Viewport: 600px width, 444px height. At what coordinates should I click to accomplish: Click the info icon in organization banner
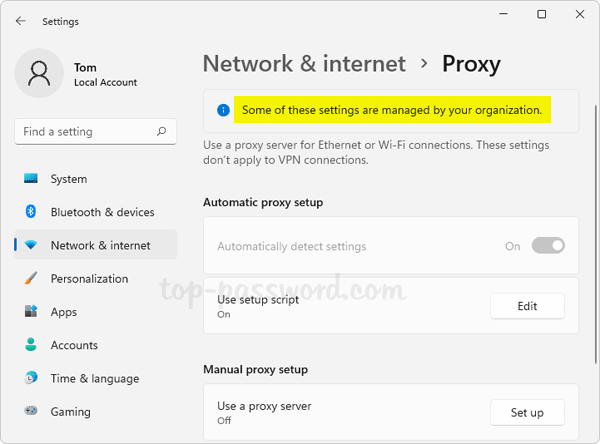[221, 110]
